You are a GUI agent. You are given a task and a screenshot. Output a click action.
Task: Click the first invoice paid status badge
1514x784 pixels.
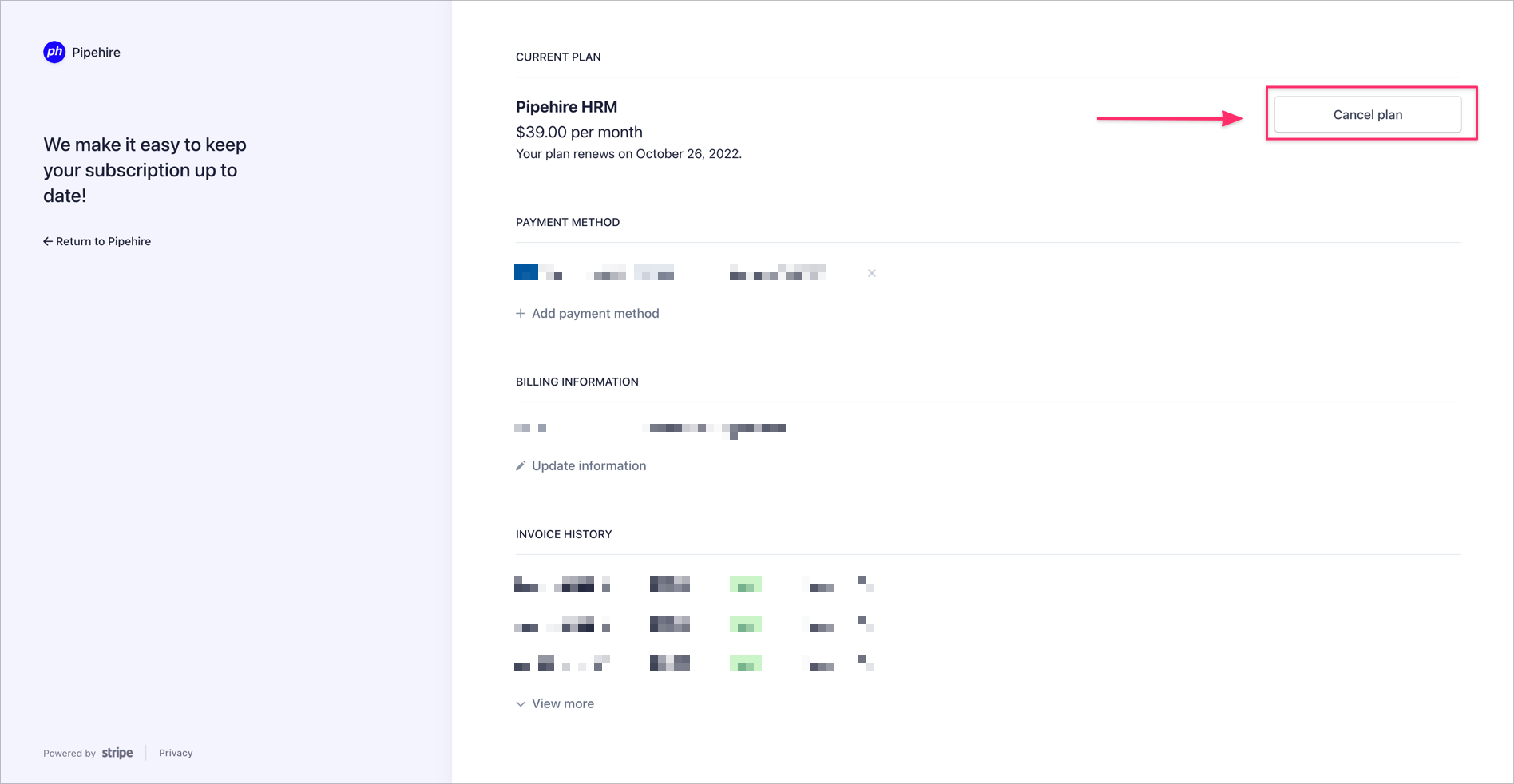pyautogui.click(x=746, y=584)
